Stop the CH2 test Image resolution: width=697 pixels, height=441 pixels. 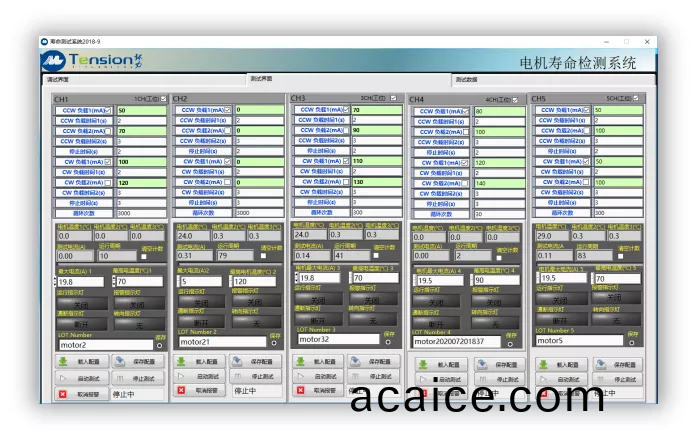pyautogui.click(x=256, y=376)
